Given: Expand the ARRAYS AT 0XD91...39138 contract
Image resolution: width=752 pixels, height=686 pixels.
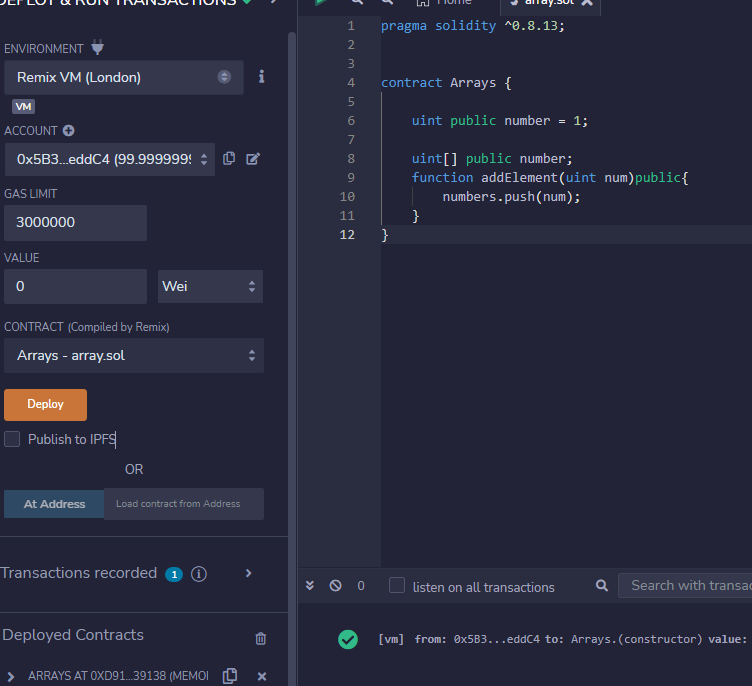Looking at the screenshot, I should point(11,676).
